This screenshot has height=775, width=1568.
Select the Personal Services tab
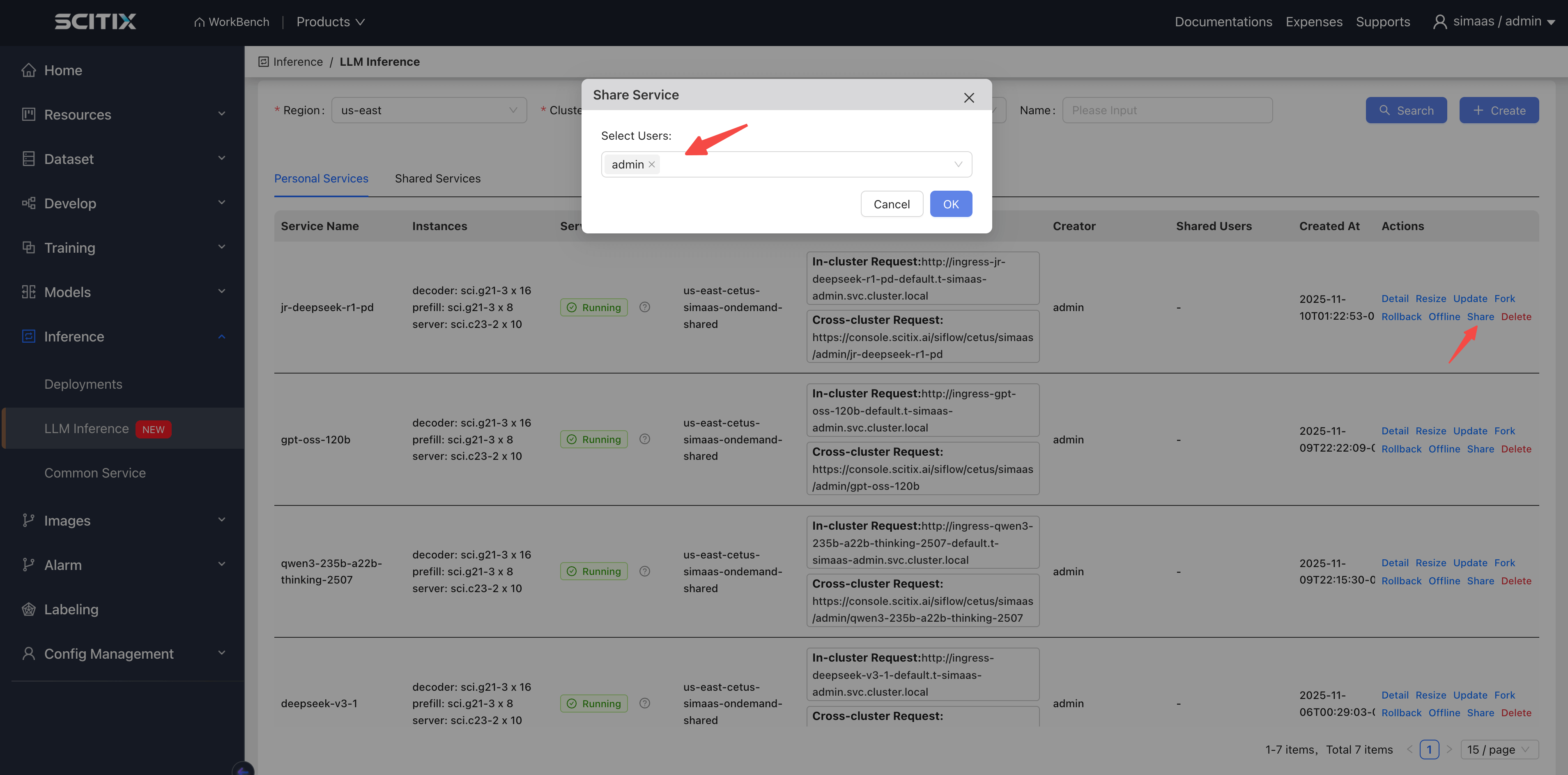[322, 178]
